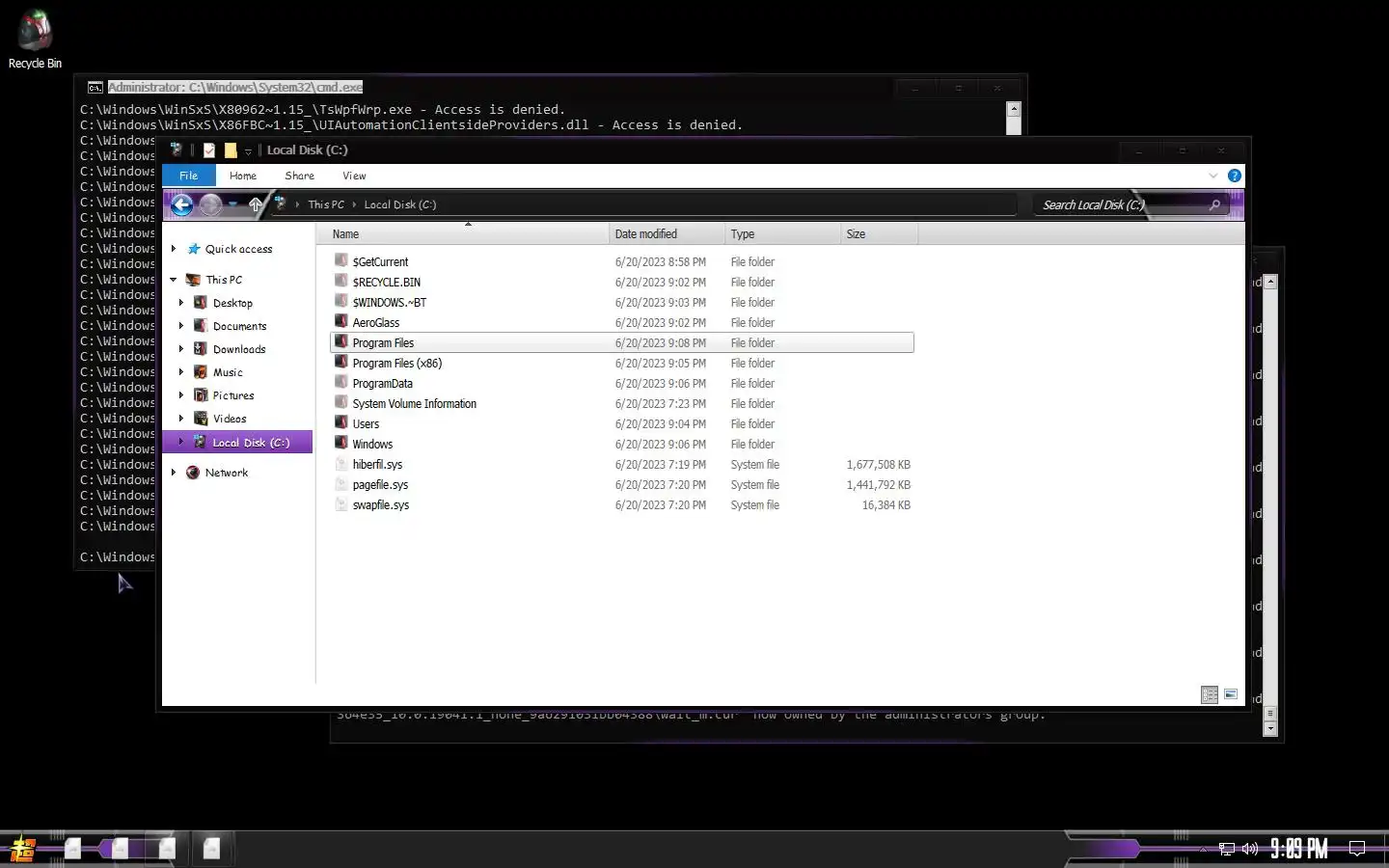Select the $RECYCLE.BIN folder name
Image resolution: width=1389 pixels, height=868 pixels.
(x=387, y=283)
